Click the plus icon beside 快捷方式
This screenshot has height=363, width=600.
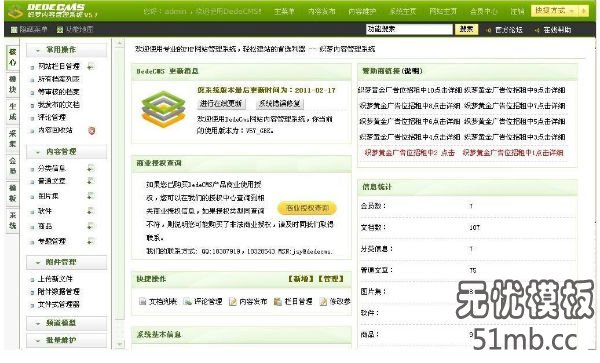(583, 11)
